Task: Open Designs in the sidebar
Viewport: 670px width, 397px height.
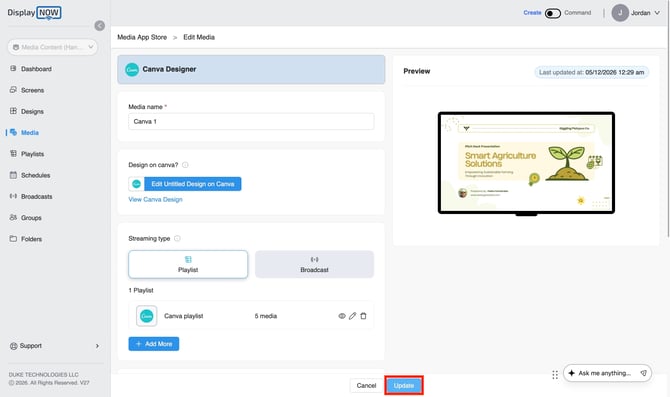Action: 32,112
